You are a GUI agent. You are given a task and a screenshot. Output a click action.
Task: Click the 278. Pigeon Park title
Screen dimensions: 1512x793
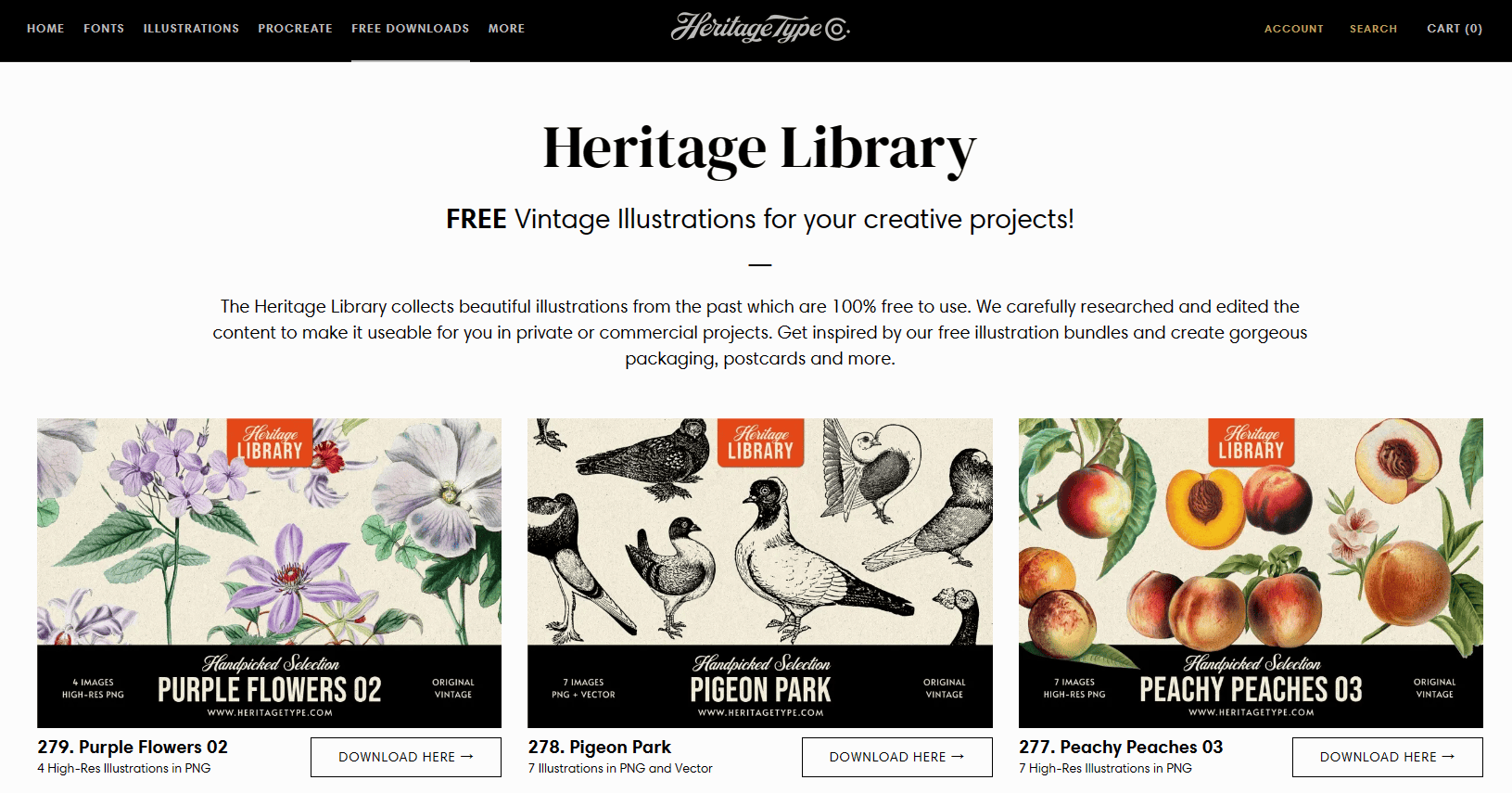[x=600, y=747]
